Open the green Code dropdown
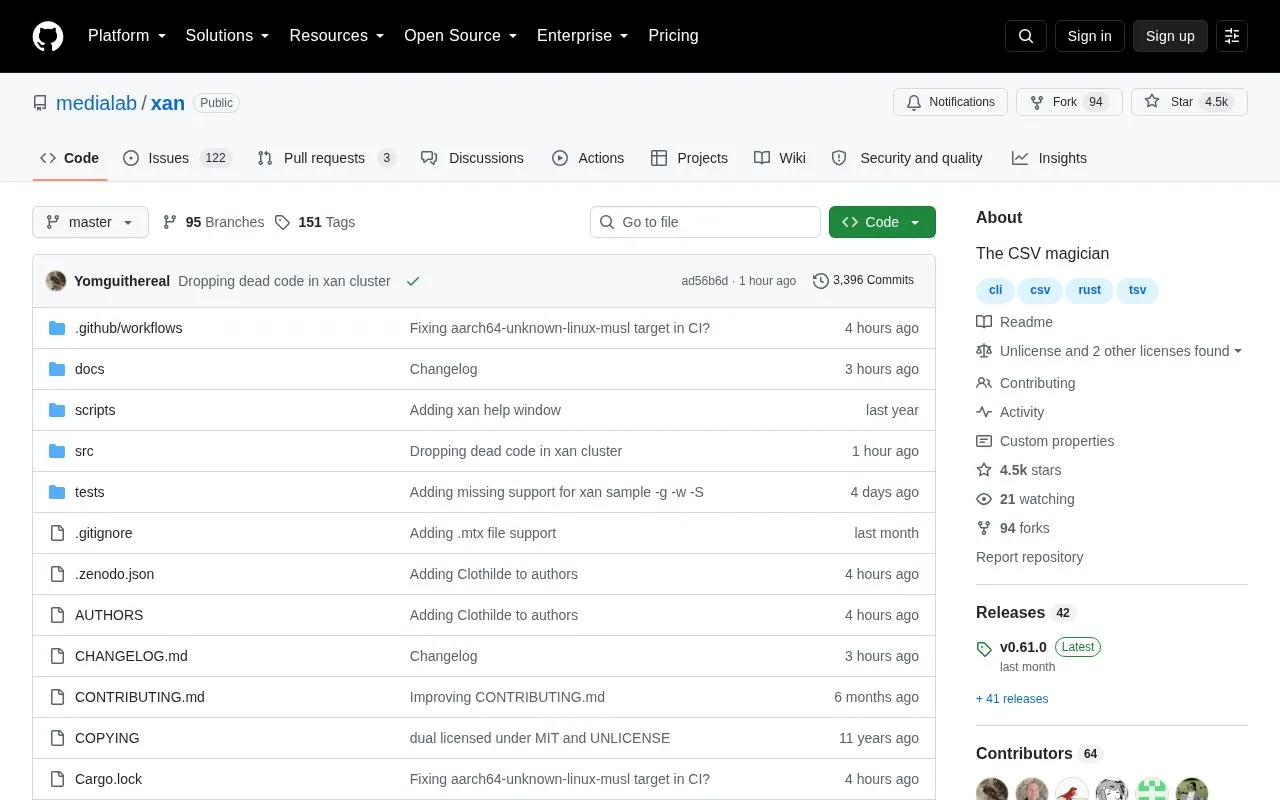1280x800 pixels. (x=882, y=222)
